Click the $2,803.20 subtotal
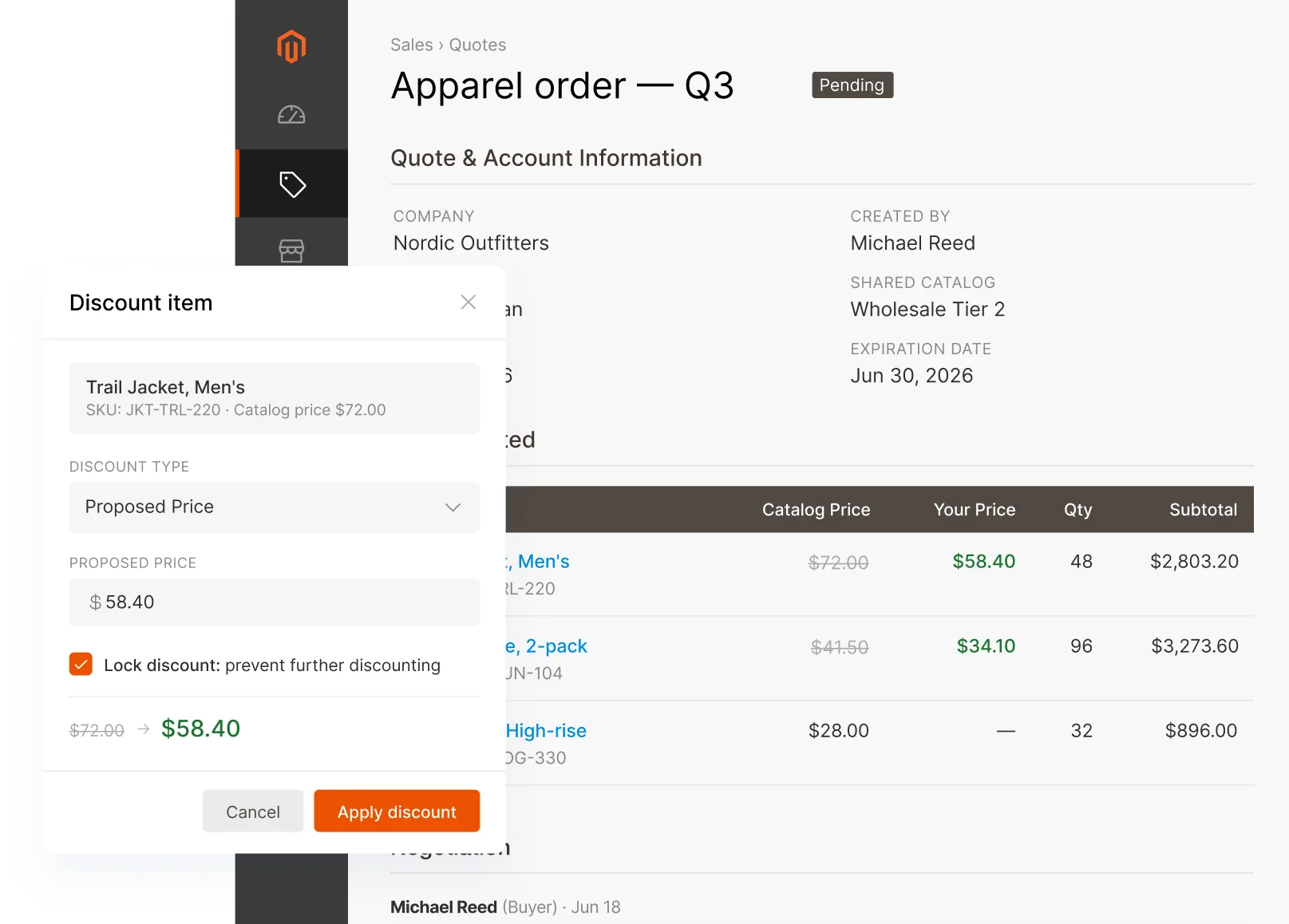1289x924 pixels. [x=1194, y=561]
